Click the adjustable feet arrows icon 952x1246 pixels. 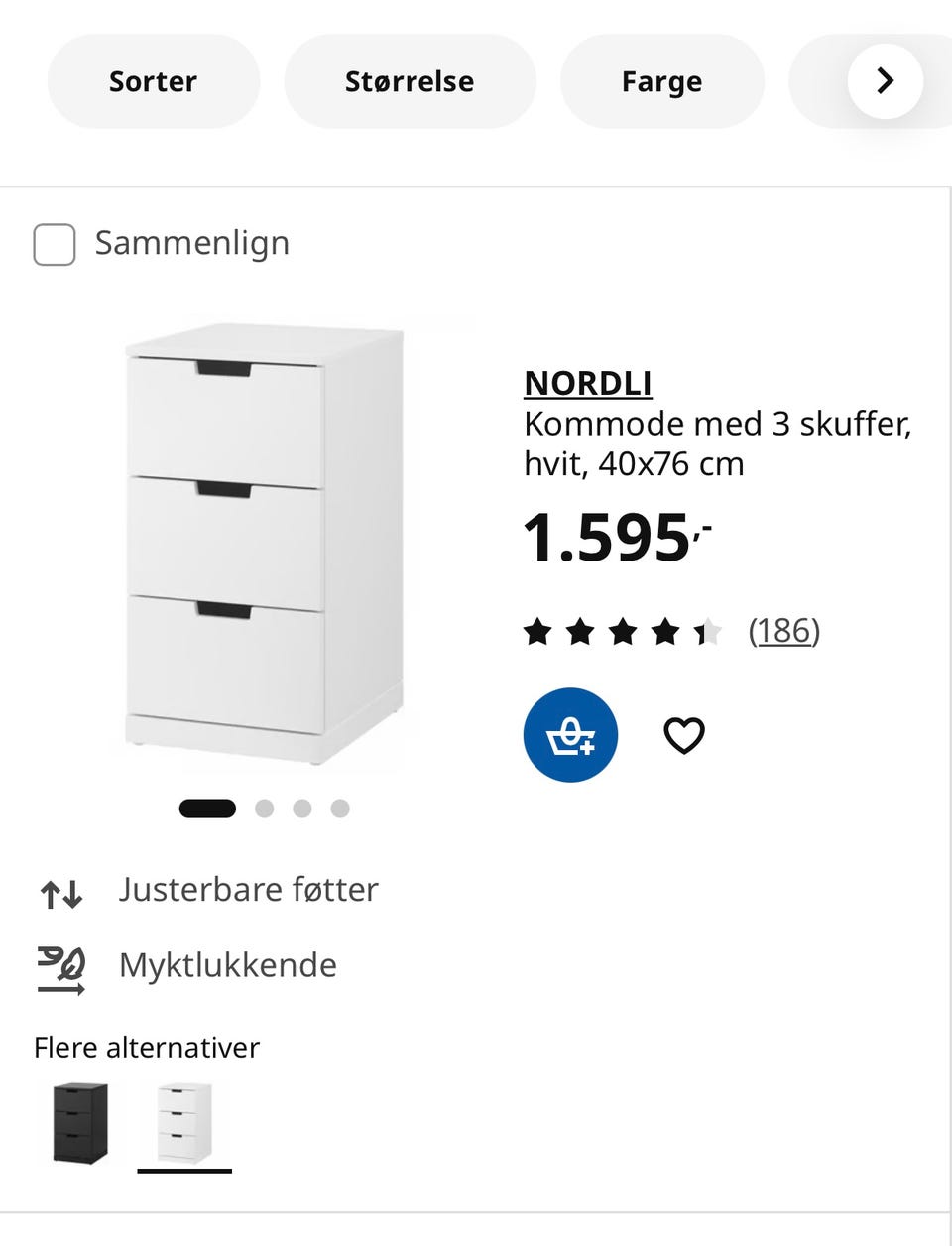tap(61, 894)
